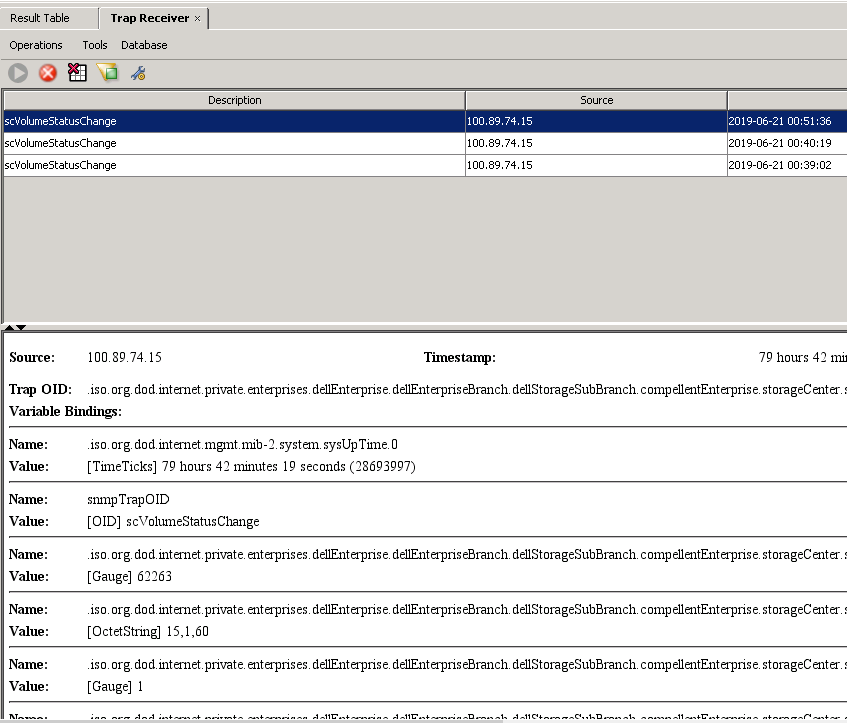847x723 pixels.
Task: Clear the trap table with the grid-delete icon
Action: tap(77, 72)
